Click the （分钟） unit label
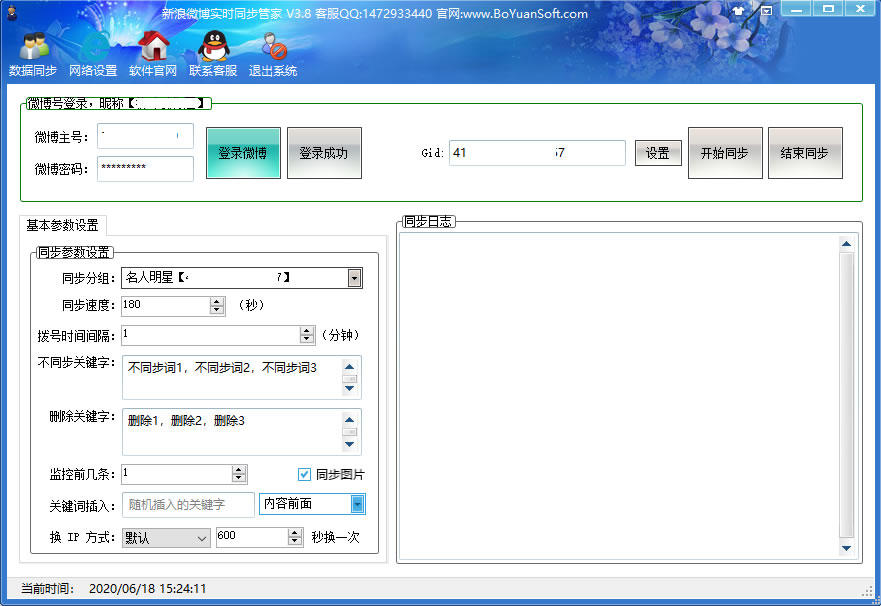This screenshot has height=606, width=881. (340, 335)
